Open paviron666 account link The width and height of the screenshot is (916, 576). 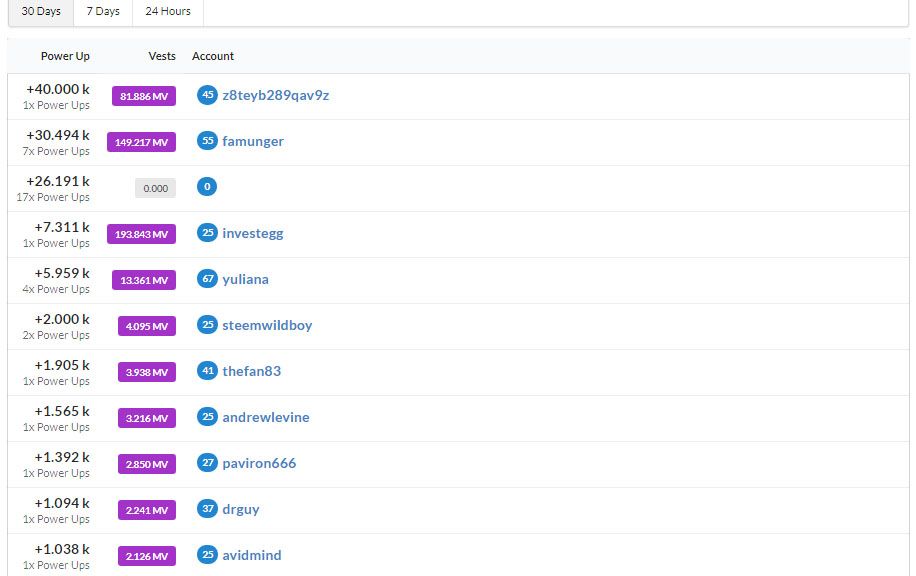tap(259, 463)
